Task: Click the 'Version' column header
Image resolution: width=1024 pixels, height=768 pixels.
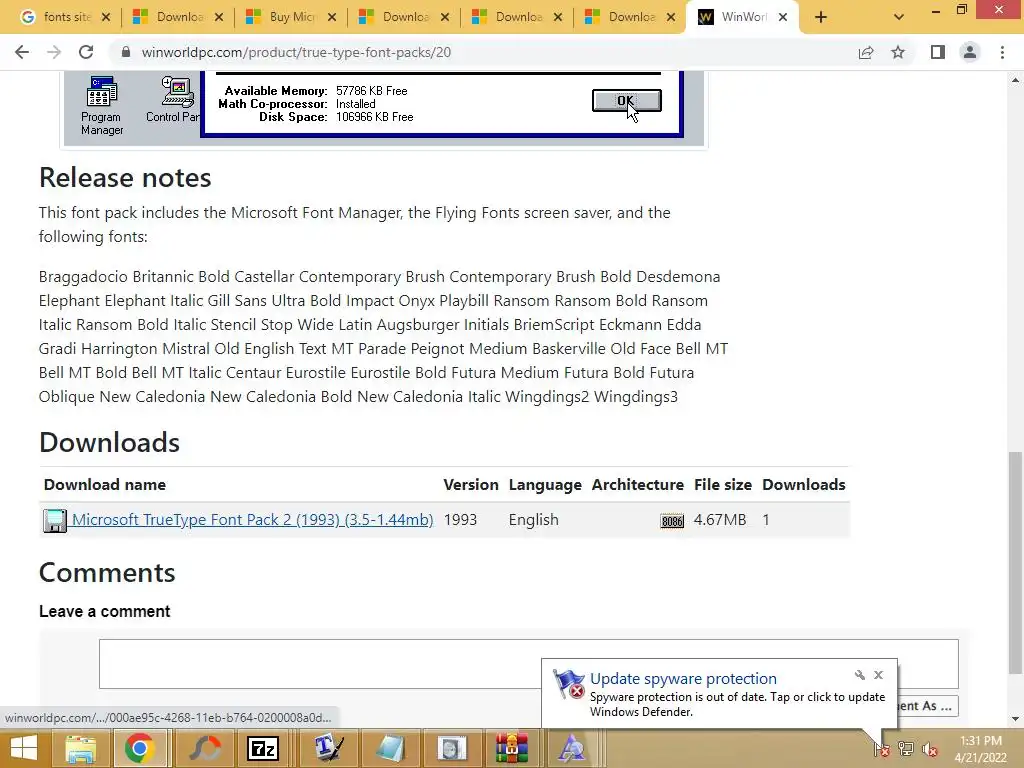Action: click(471, 485)
